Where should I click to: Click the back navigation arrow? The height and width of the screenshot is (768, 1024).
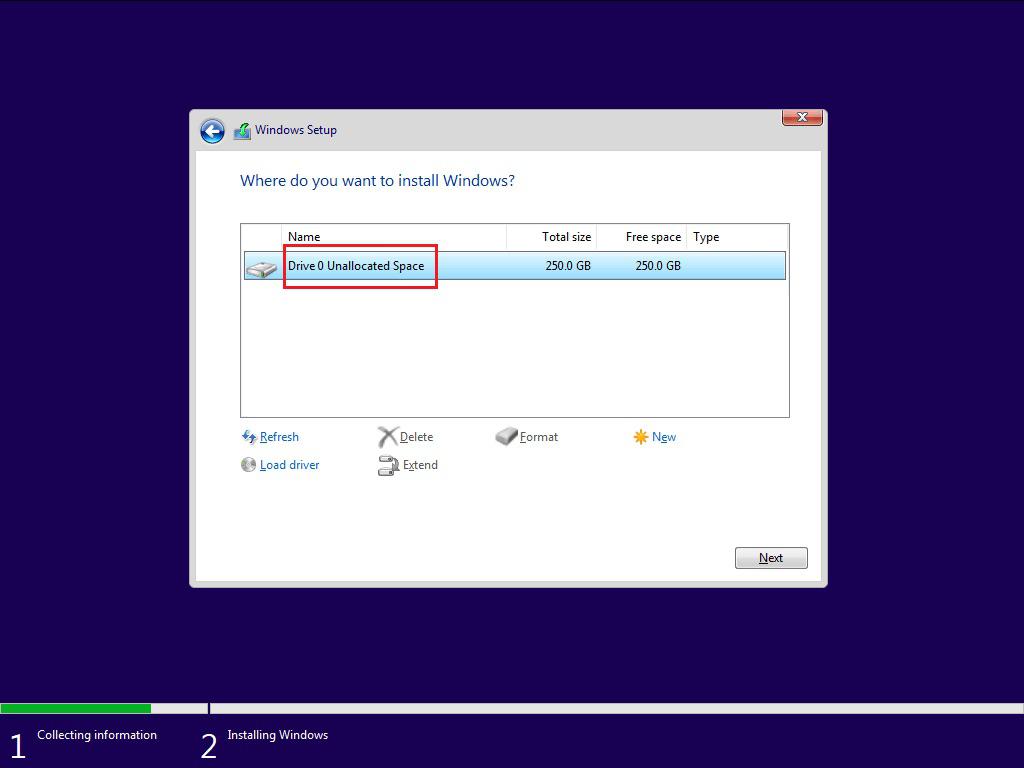click(212, 131)
